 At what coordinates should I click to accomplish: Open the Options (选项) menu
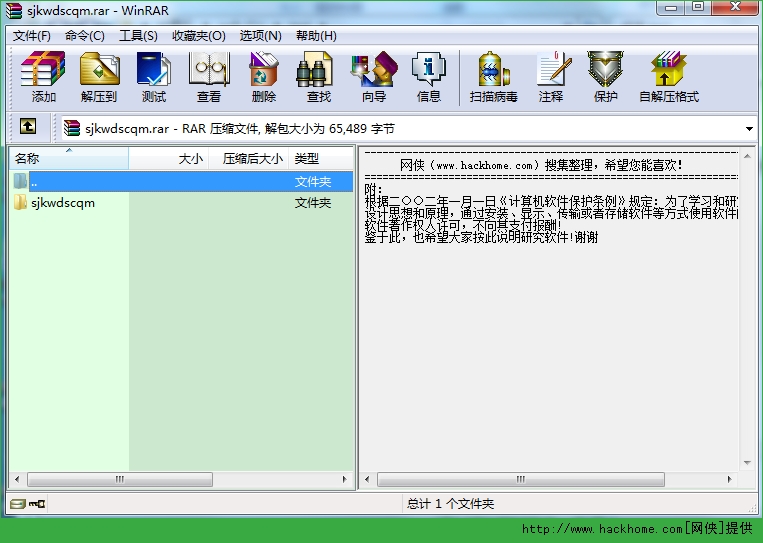click(x=260, y=36)
